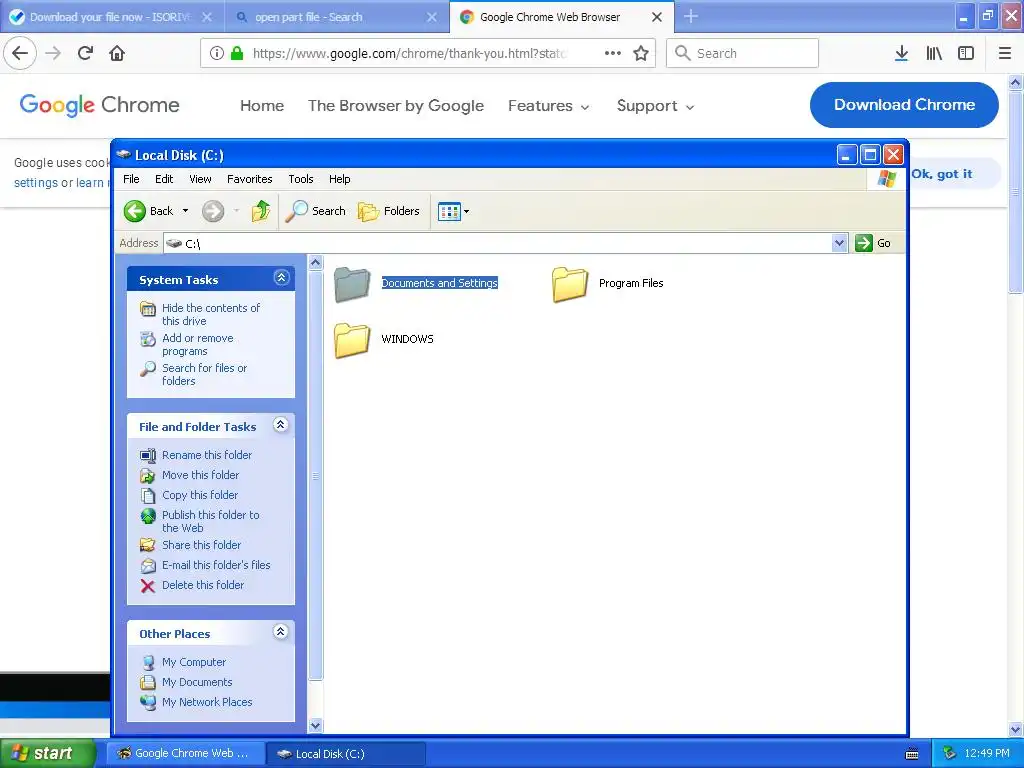Click the Download Chrome button
This screenshot has width=1024, height=768.
[x=904, y=104]
